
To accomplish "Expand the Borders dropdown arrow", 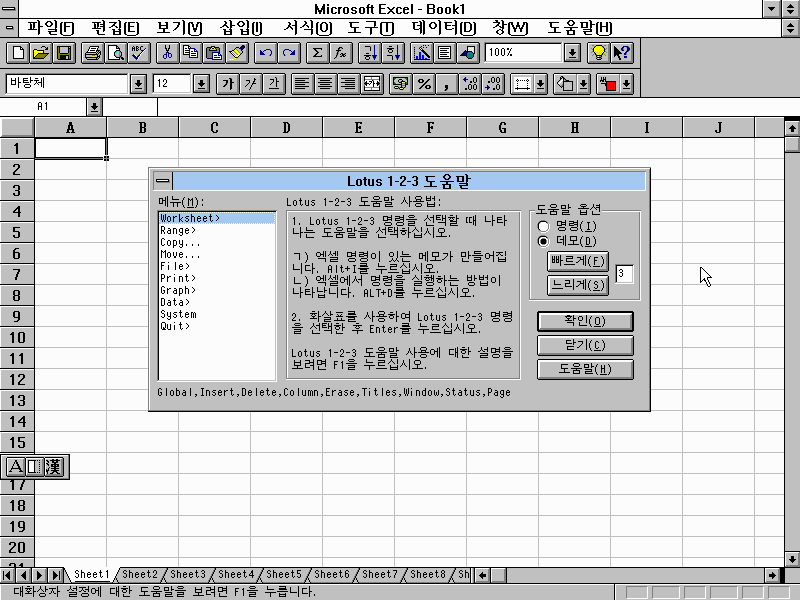I will (541, 84).
